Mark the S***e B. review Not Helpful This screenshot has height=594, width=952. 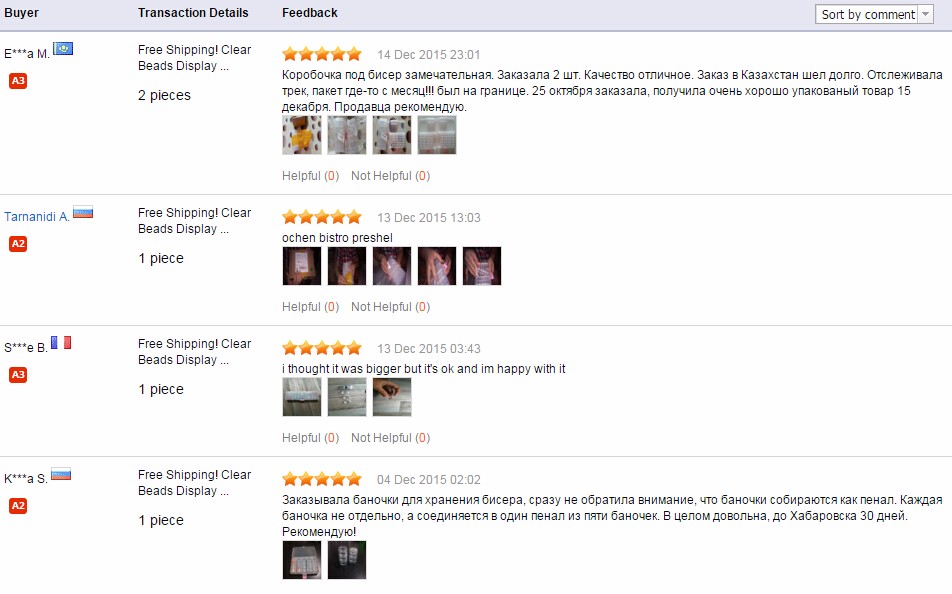pos(390,438)
